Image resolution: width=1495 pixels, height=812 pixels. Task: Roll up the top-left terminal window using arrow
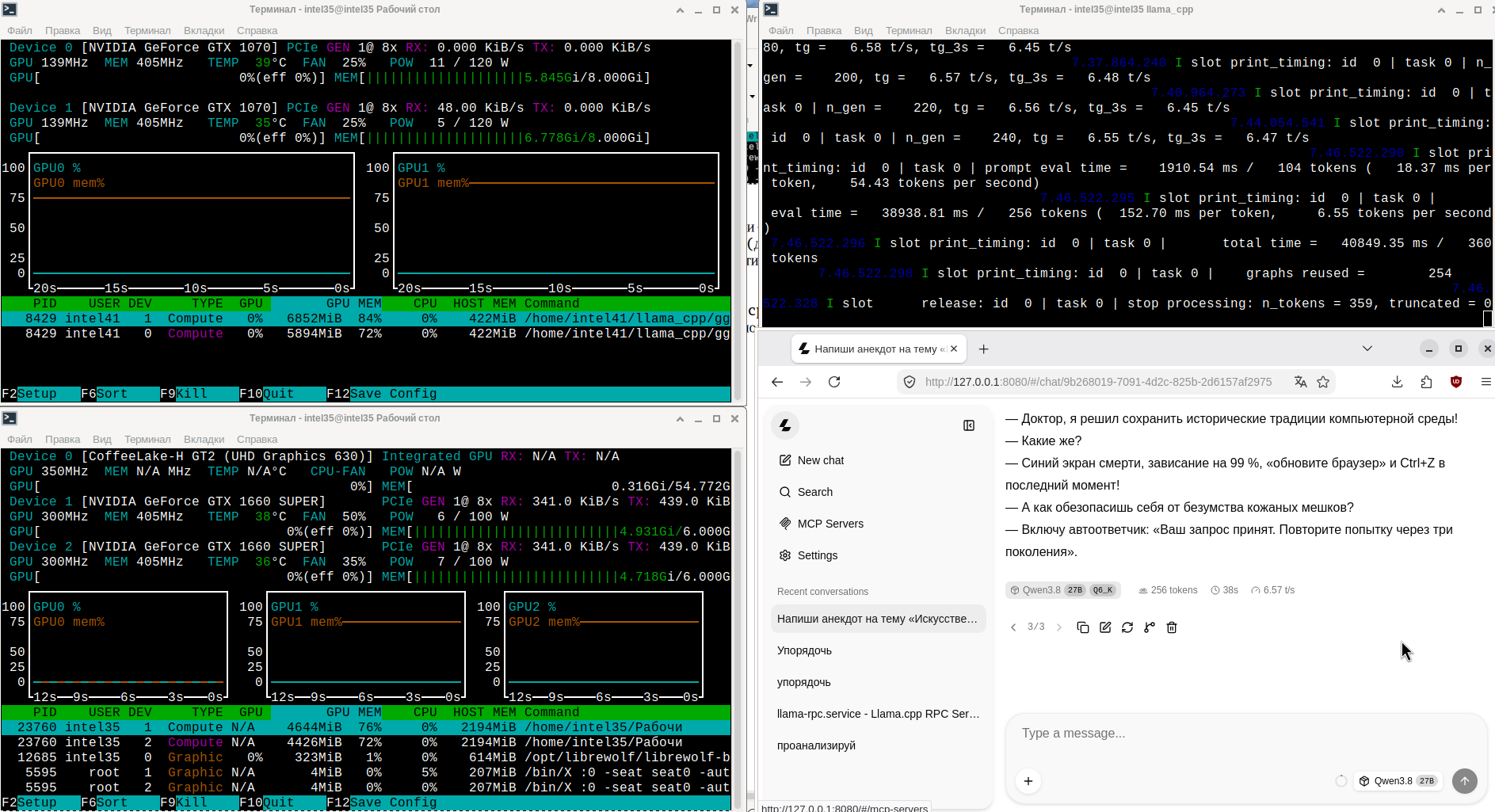point(681,10)
